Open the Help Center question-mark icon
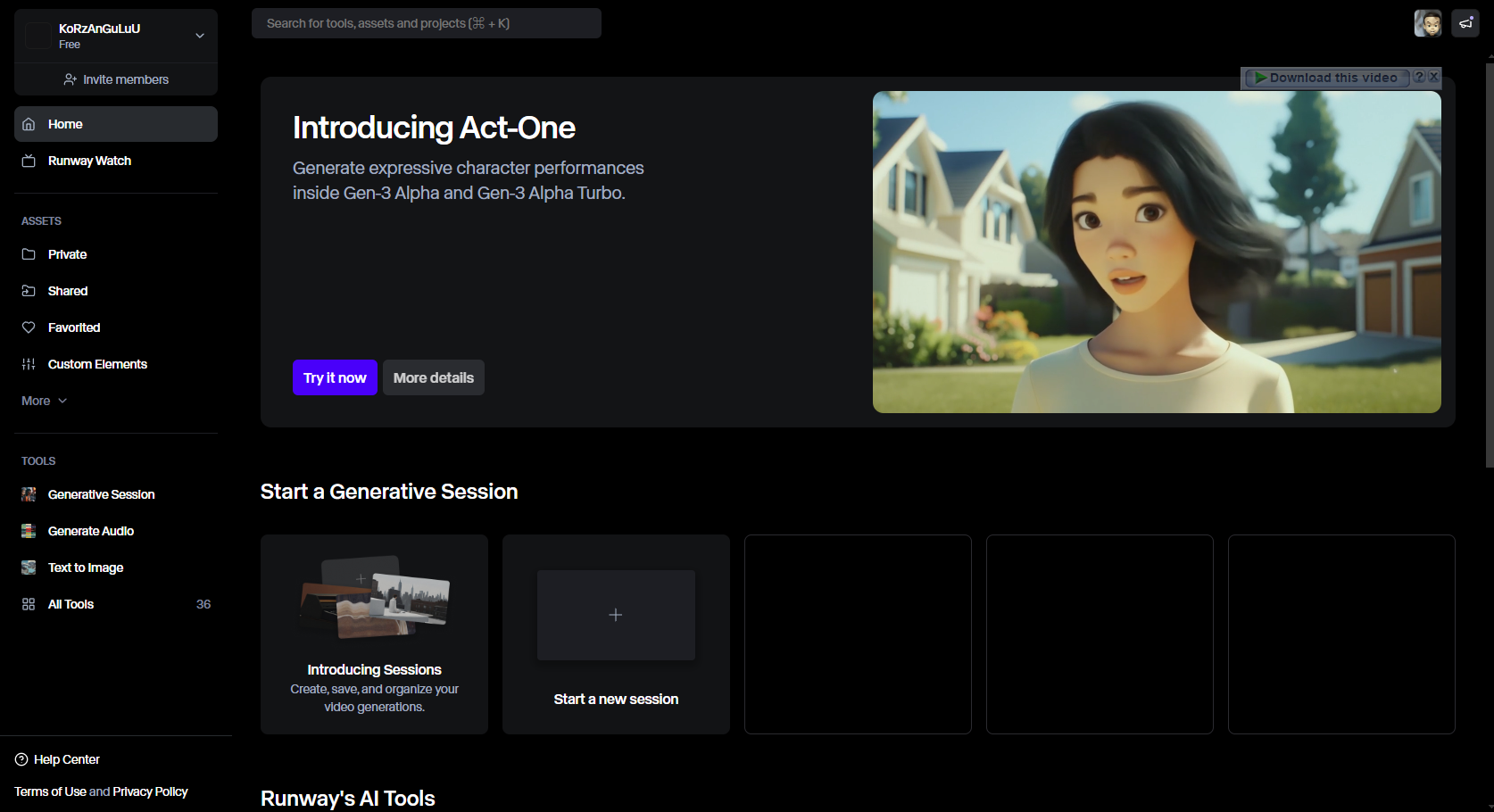Image resolution: width=1494 pixels, height=812 pixels. (x=21, y=759)
